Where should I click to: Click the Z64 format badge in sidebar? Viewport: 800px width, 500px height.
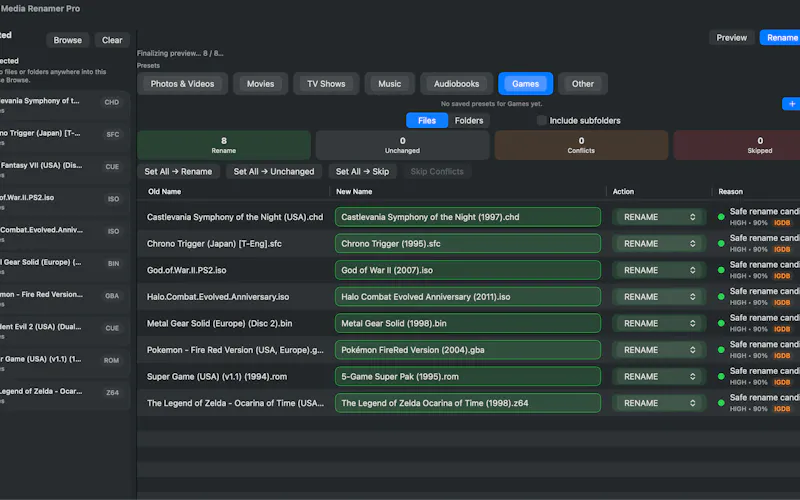pos(112,392)
